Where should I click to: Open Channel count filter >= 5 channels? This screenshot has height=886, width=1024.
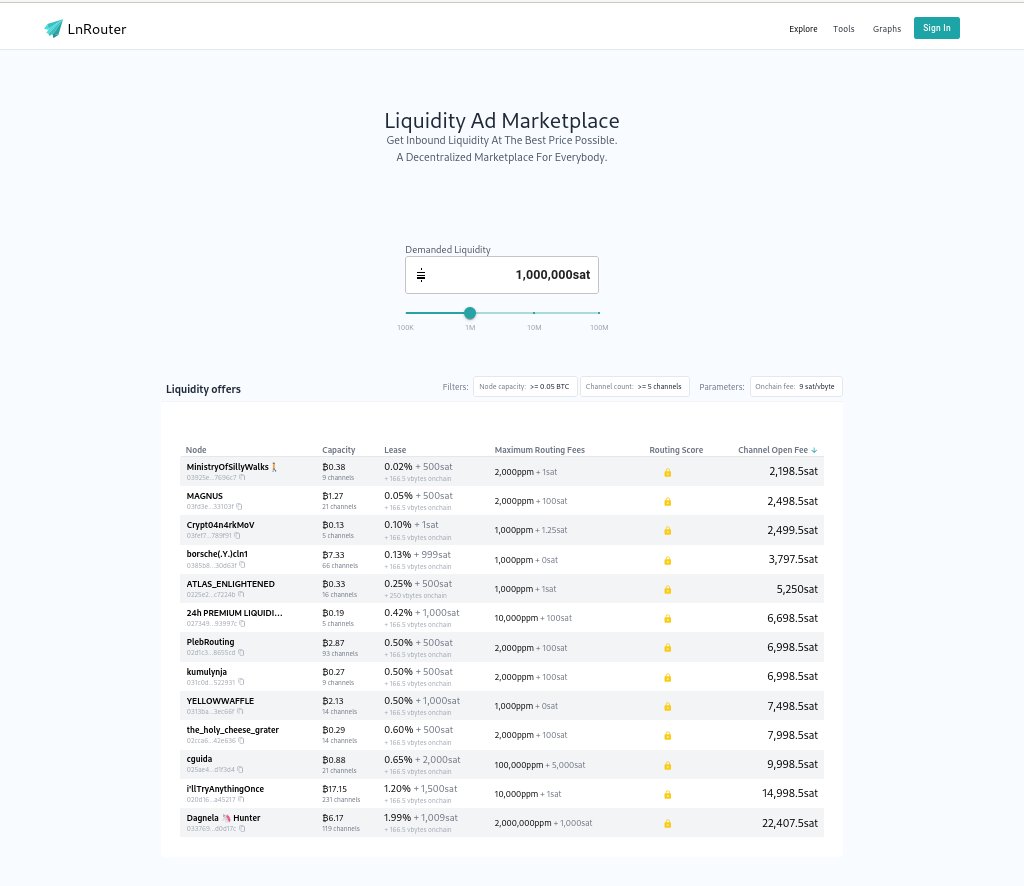coord(634,387)
